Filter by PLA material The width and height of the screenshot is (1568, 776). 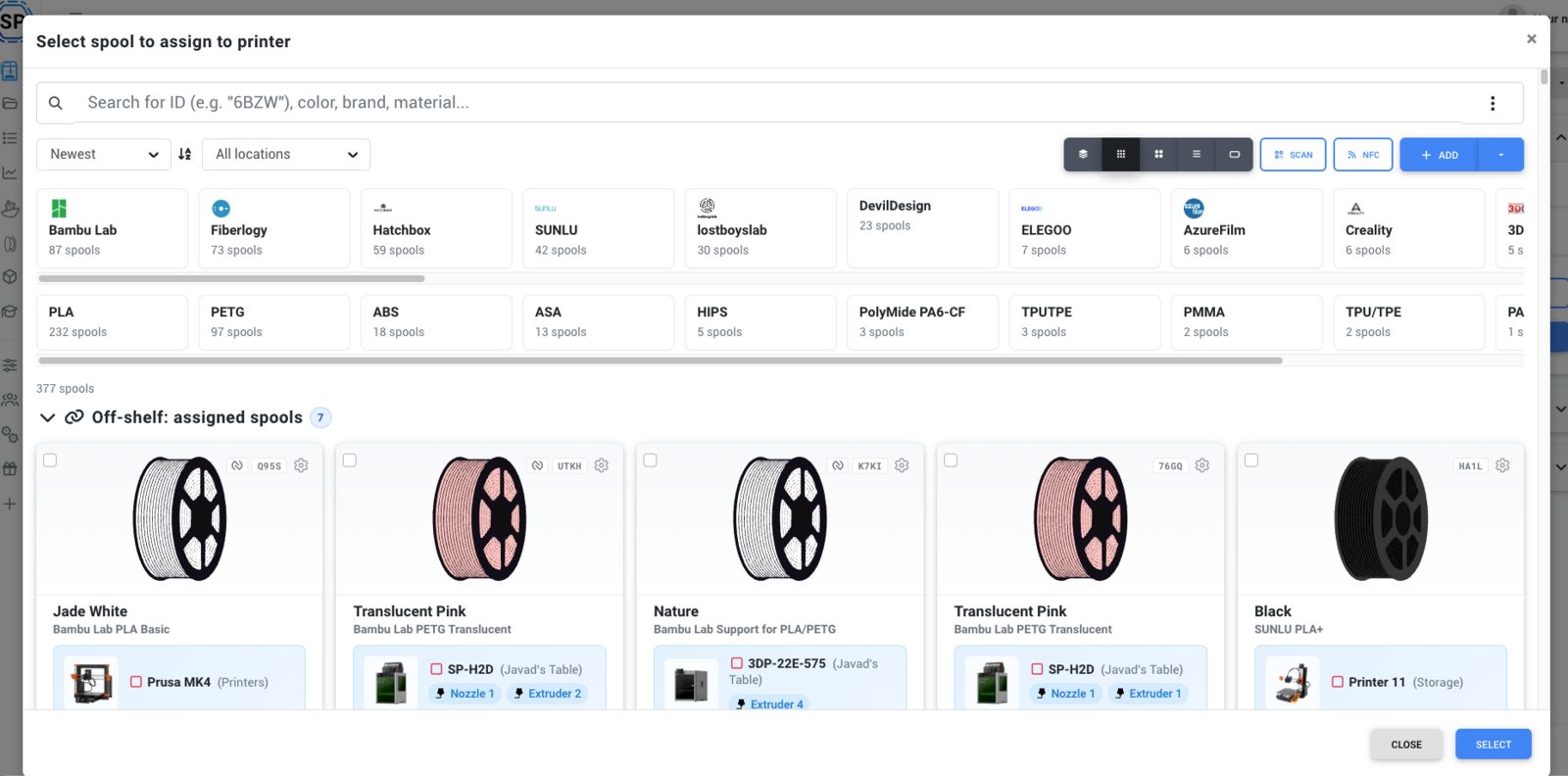[x=112, y=322]
